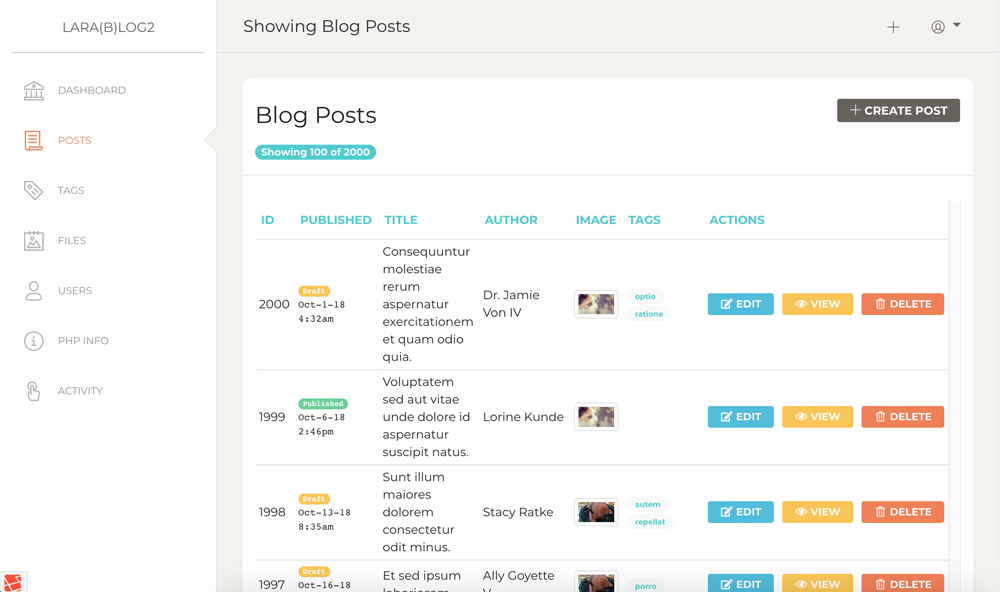
Task: Sort posts by the AUTHOR column header
Action: pyautogui.click(x=511, y=219)
